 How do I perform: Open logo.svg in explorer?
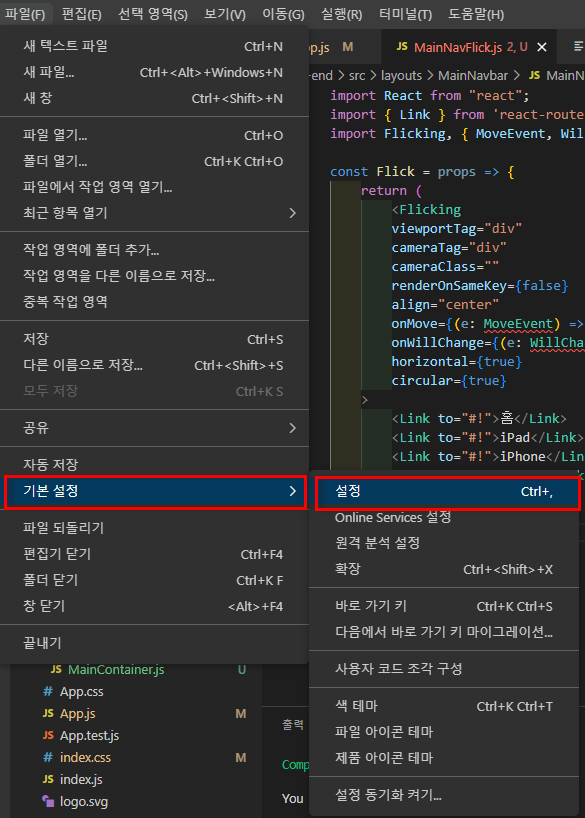[x=83, y=801]
